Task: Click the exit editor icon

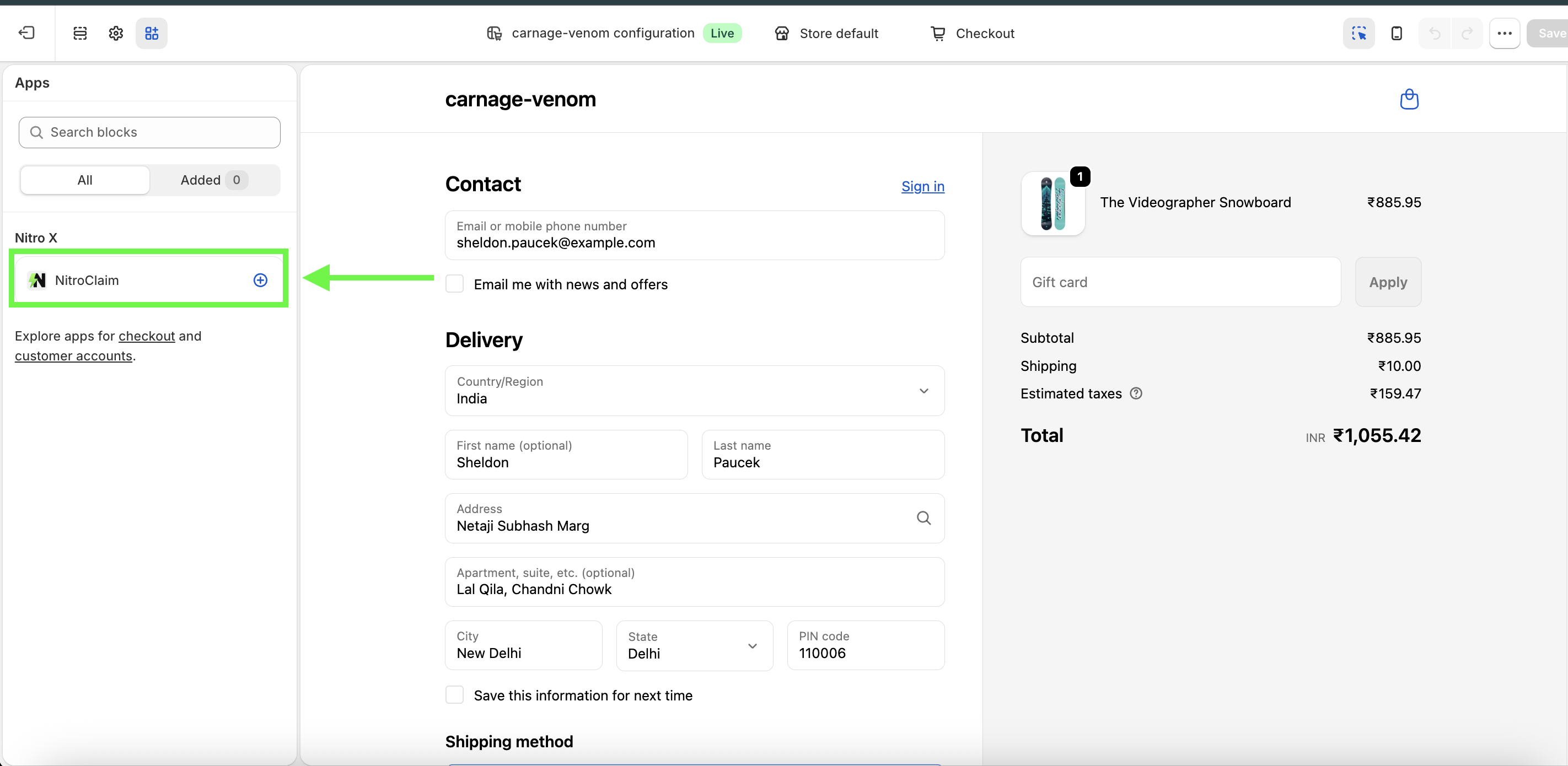Action: tap(27, 33)
